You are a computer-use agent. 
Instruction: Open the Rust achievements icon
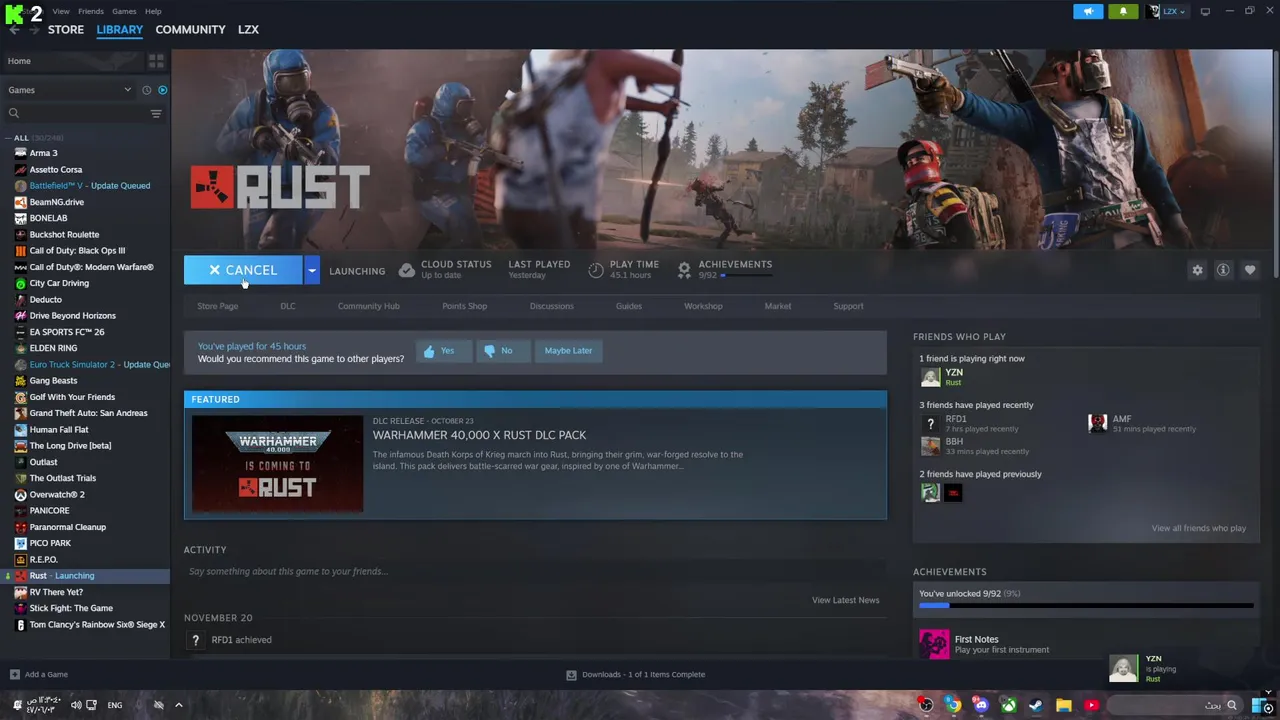684,270
